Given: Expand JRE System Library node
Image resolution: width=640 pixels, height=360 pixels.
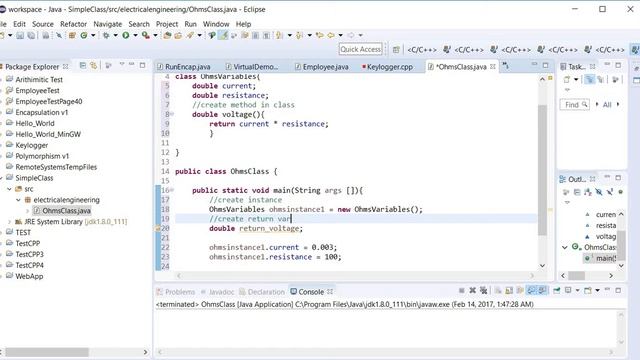Looking at the screenshot, I should 9,222.
